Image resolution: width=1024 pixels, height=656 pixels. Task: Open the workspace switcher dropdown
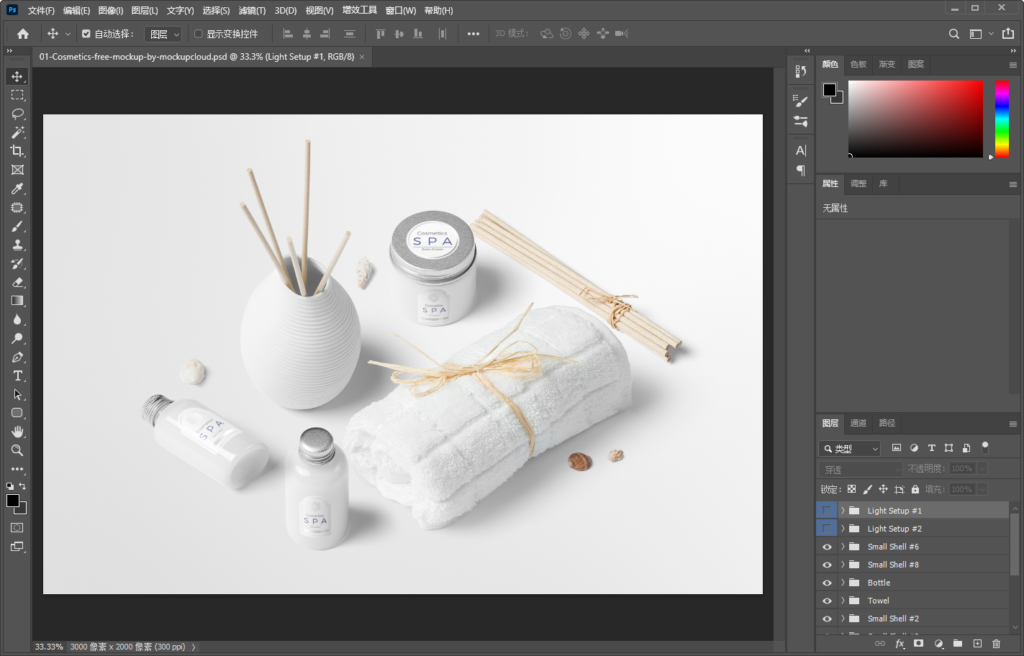[x=981, y=34]
